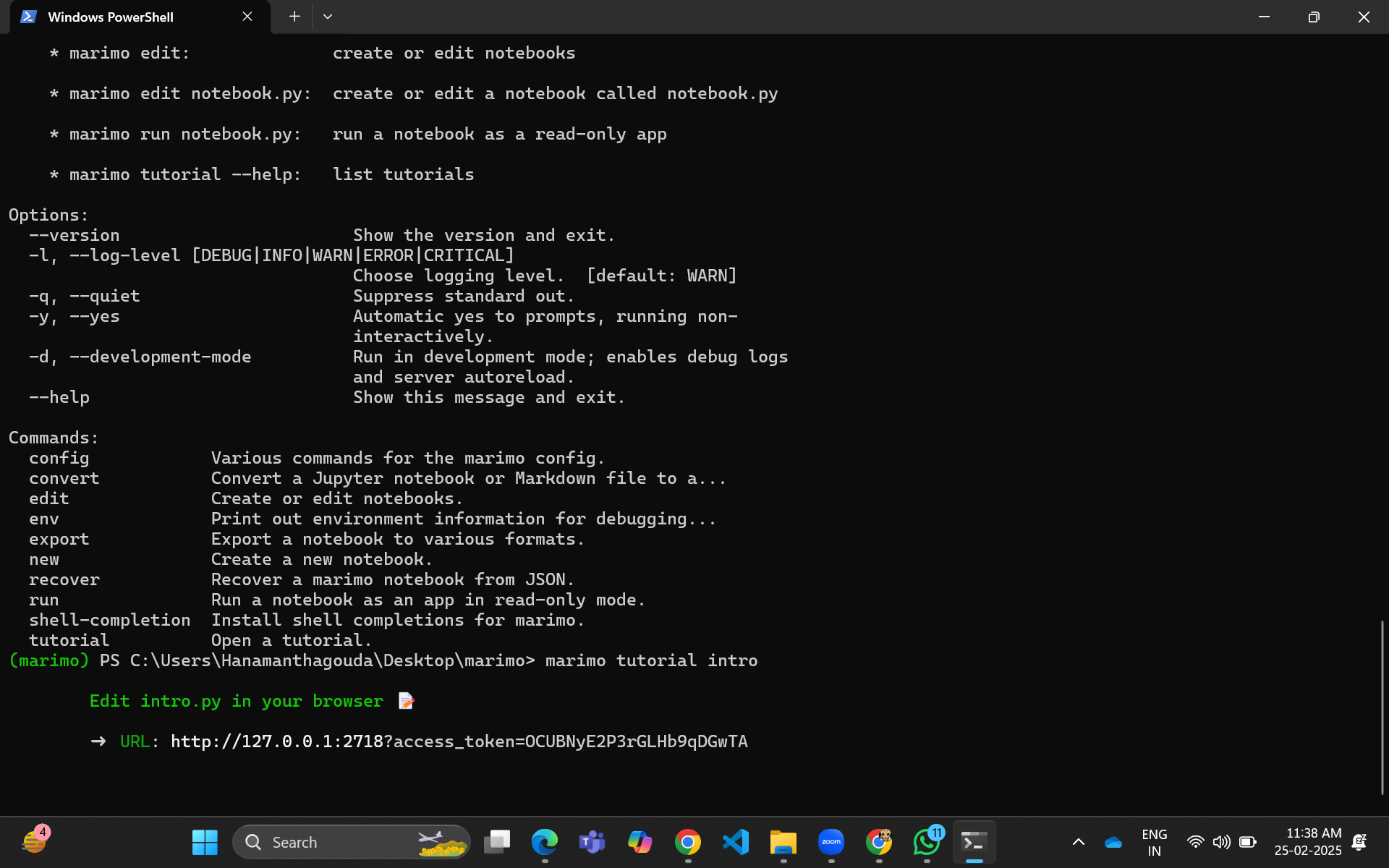The image size is (1389, 868).
Task: Click the 'marimo tutorial intro' command text
Action: pos(651,660)
